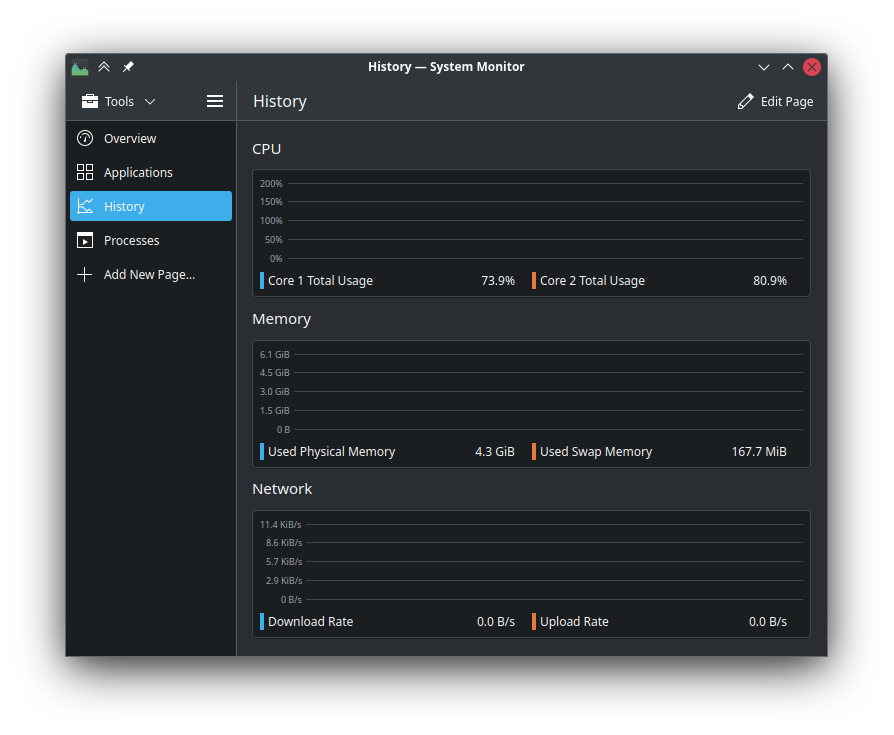Click the History chart icon in sidebar
894x735 pixels.
85,206
